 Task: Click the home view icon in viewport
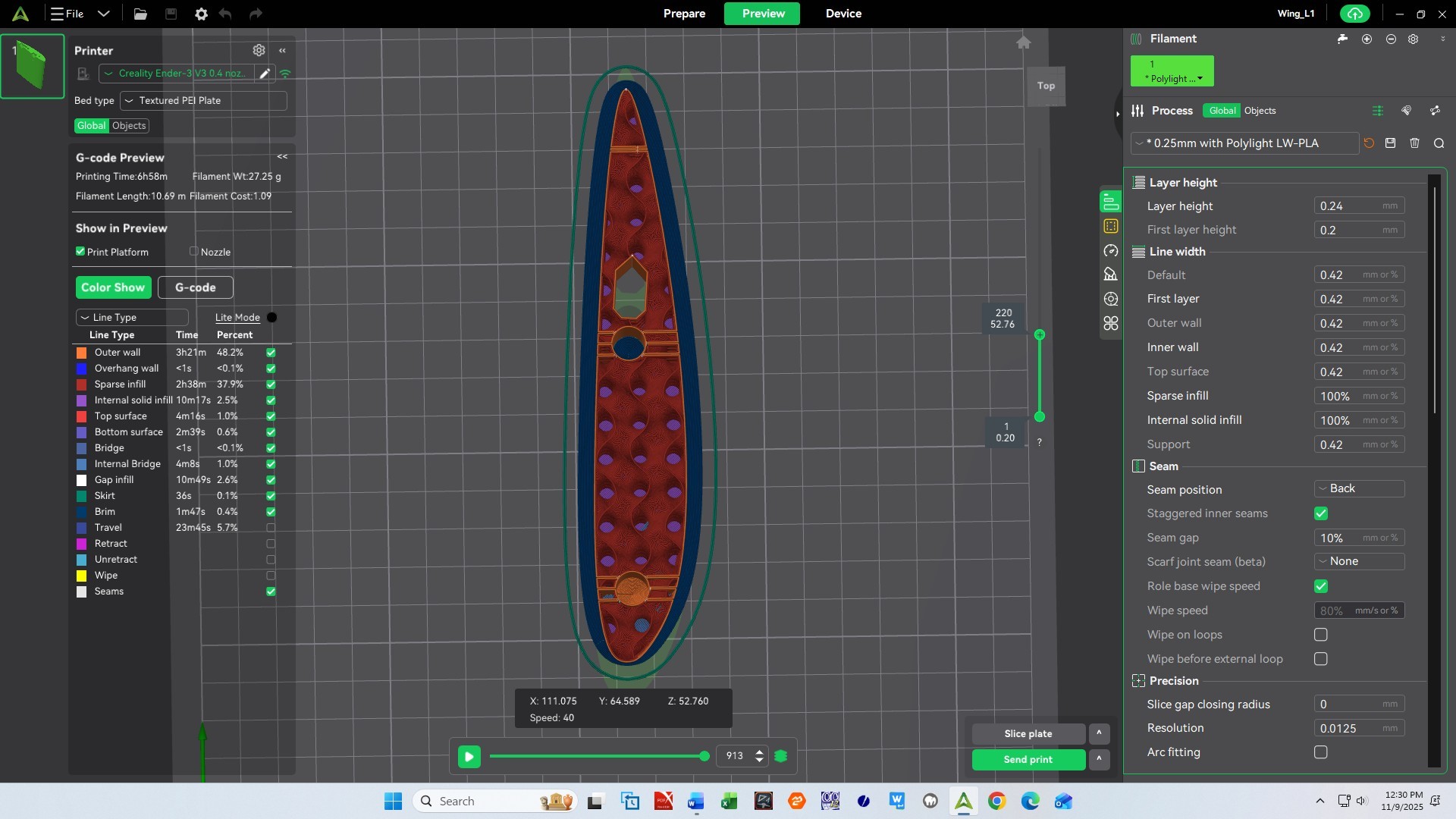[1023, 42]
